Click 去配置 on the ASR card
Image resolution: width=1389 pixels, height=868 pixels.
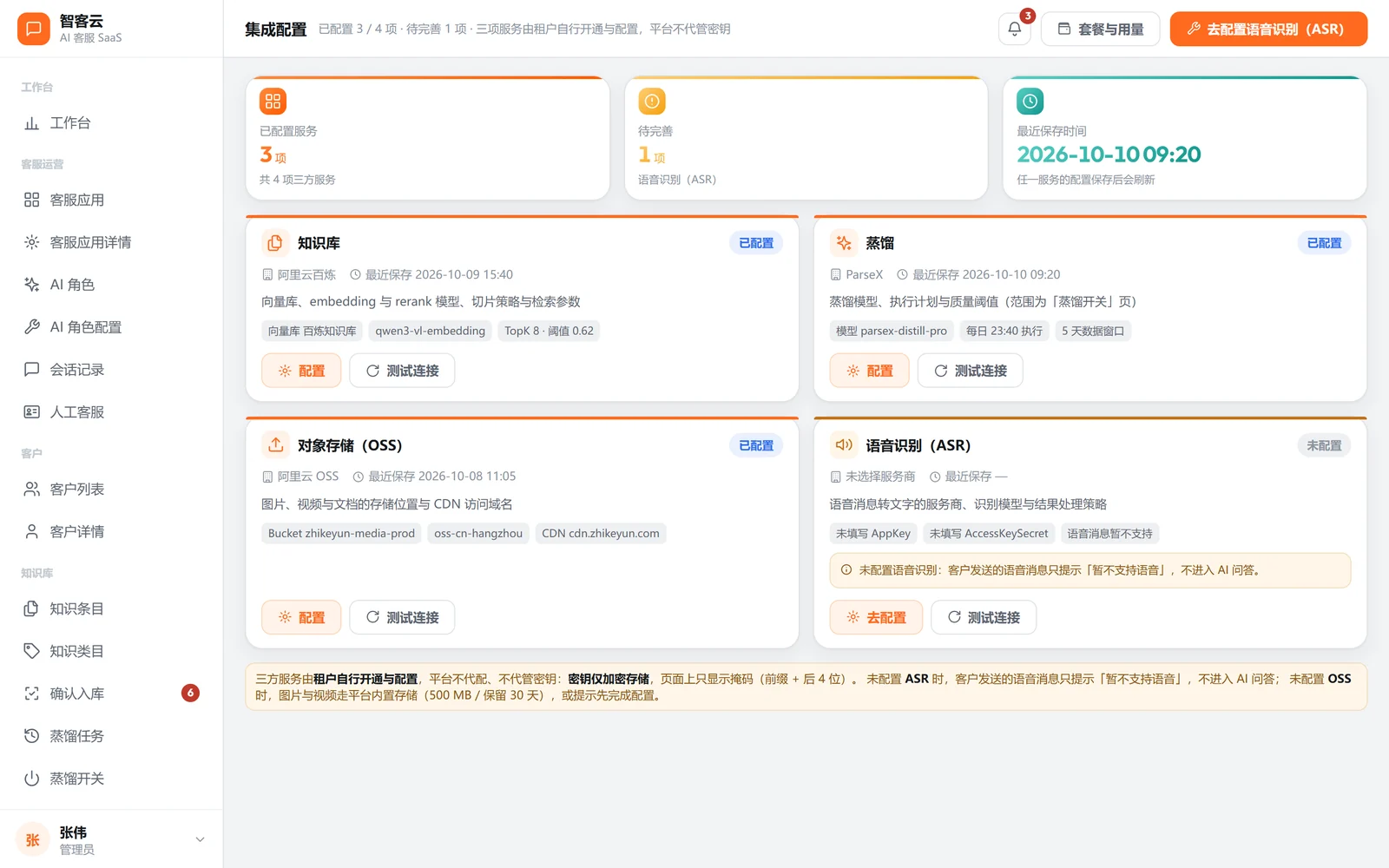tap(876, 617)
